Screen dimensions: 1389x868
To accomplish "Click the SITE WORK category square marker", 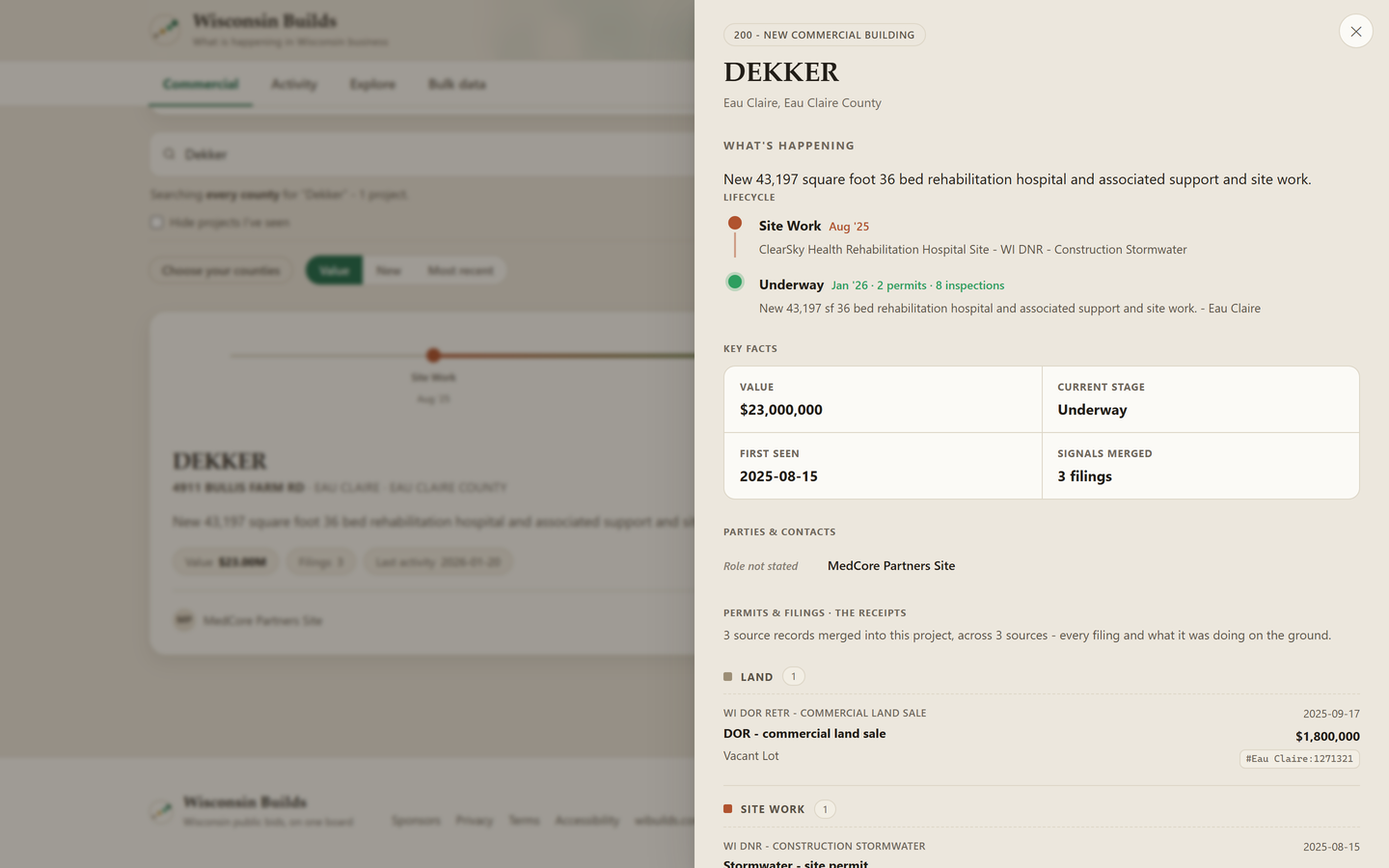I will pos(727,809).
